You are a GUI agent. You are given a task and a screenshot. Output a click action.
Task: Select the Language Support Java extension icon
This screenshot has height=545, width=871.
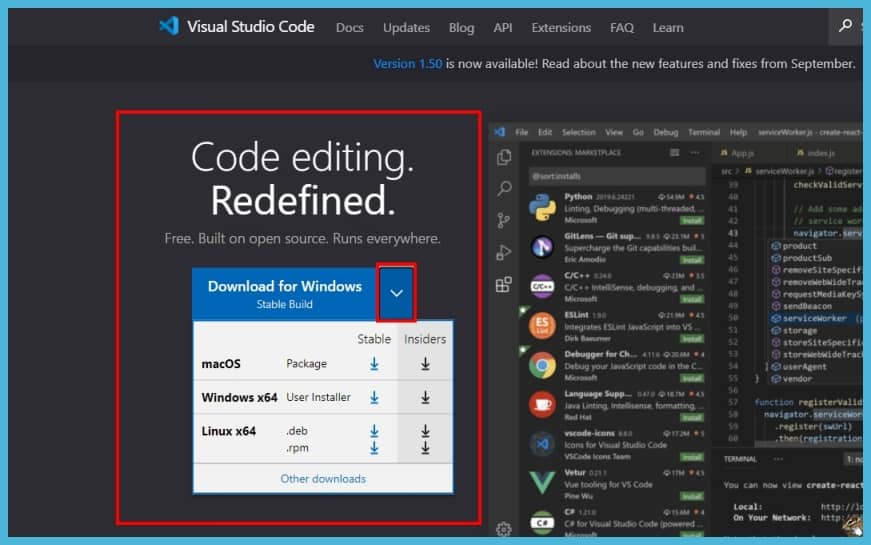(x=542, y=404)
